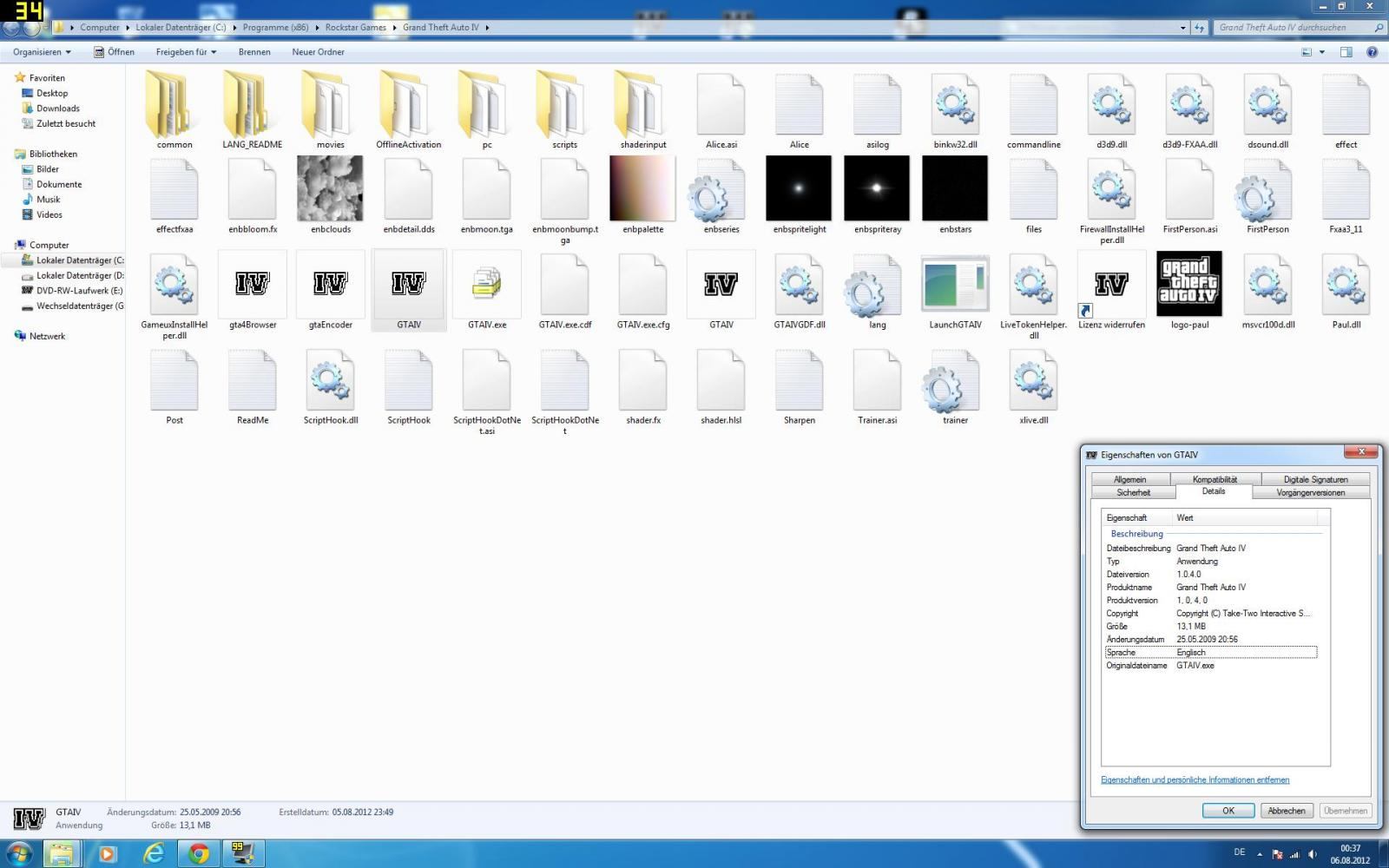1389x868 pixels.
Task: Open Netzwerk in navigation pane
Action: [47, 336]
